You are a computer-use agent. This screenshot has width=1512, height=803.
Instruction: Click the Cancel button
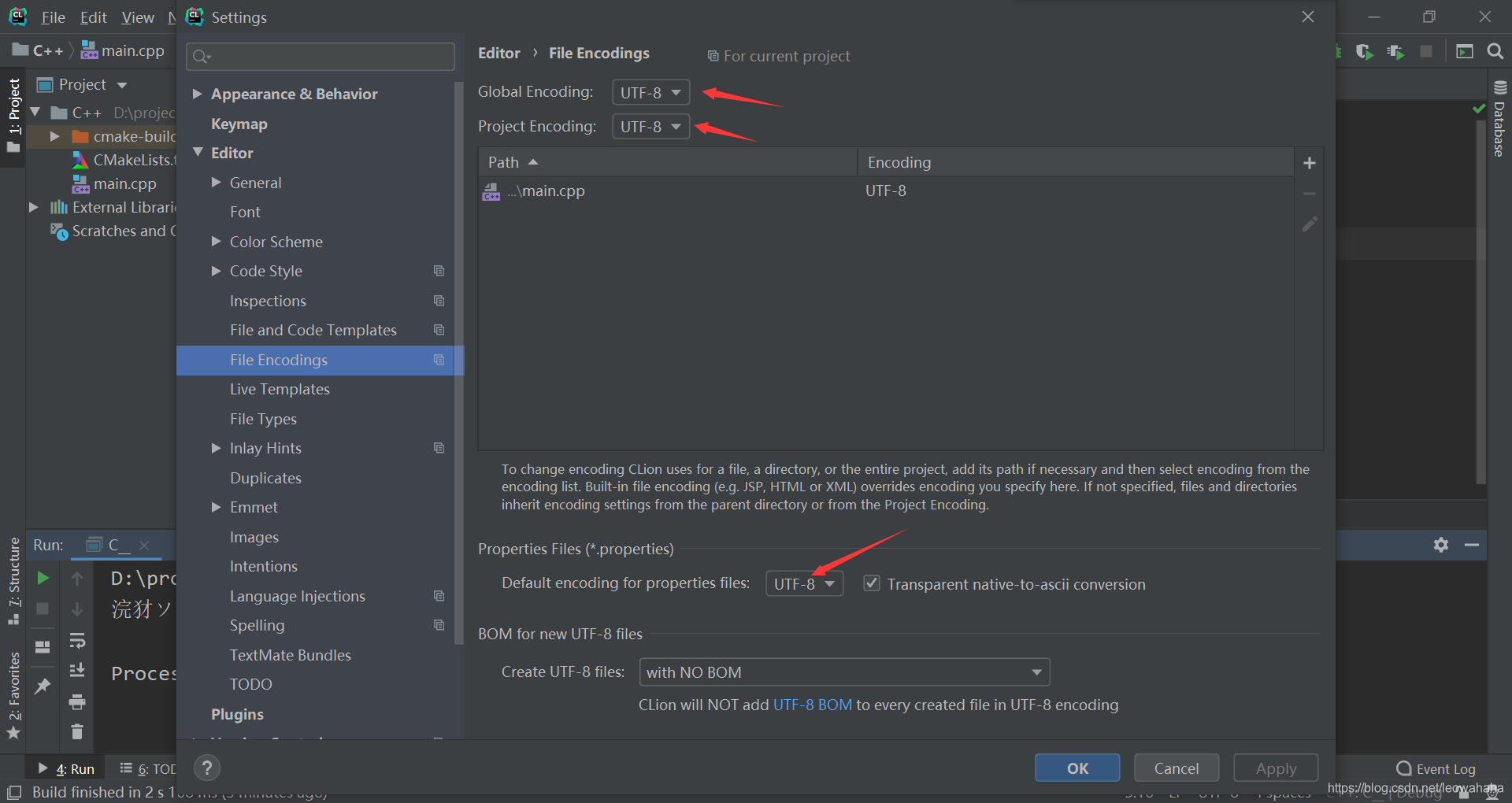[x=1177, y=768]
